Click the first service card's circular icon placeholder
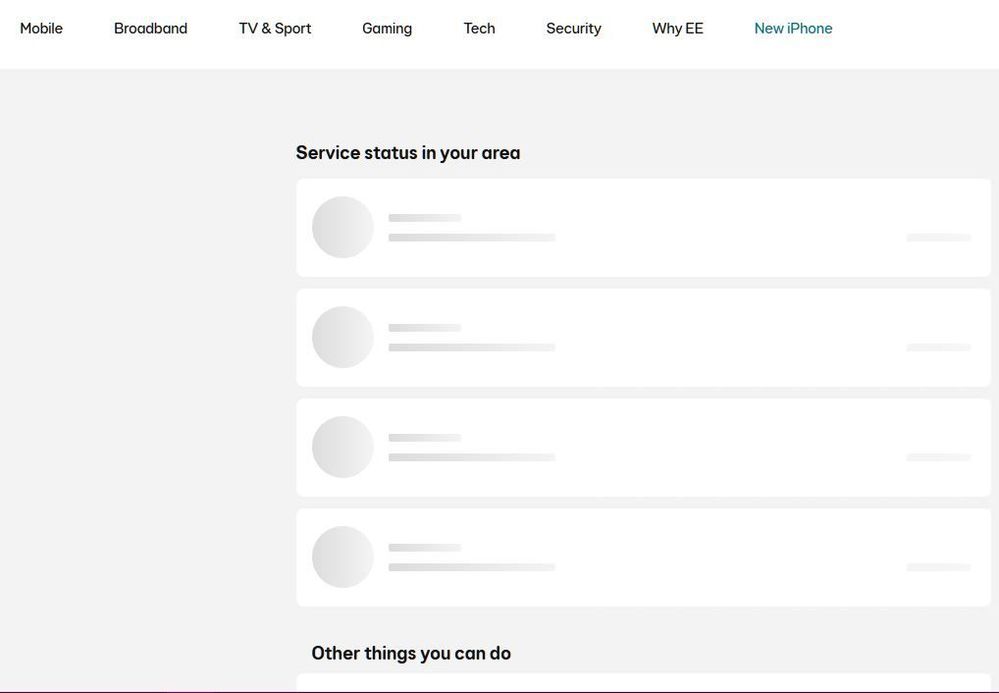 tap(343, 227)
